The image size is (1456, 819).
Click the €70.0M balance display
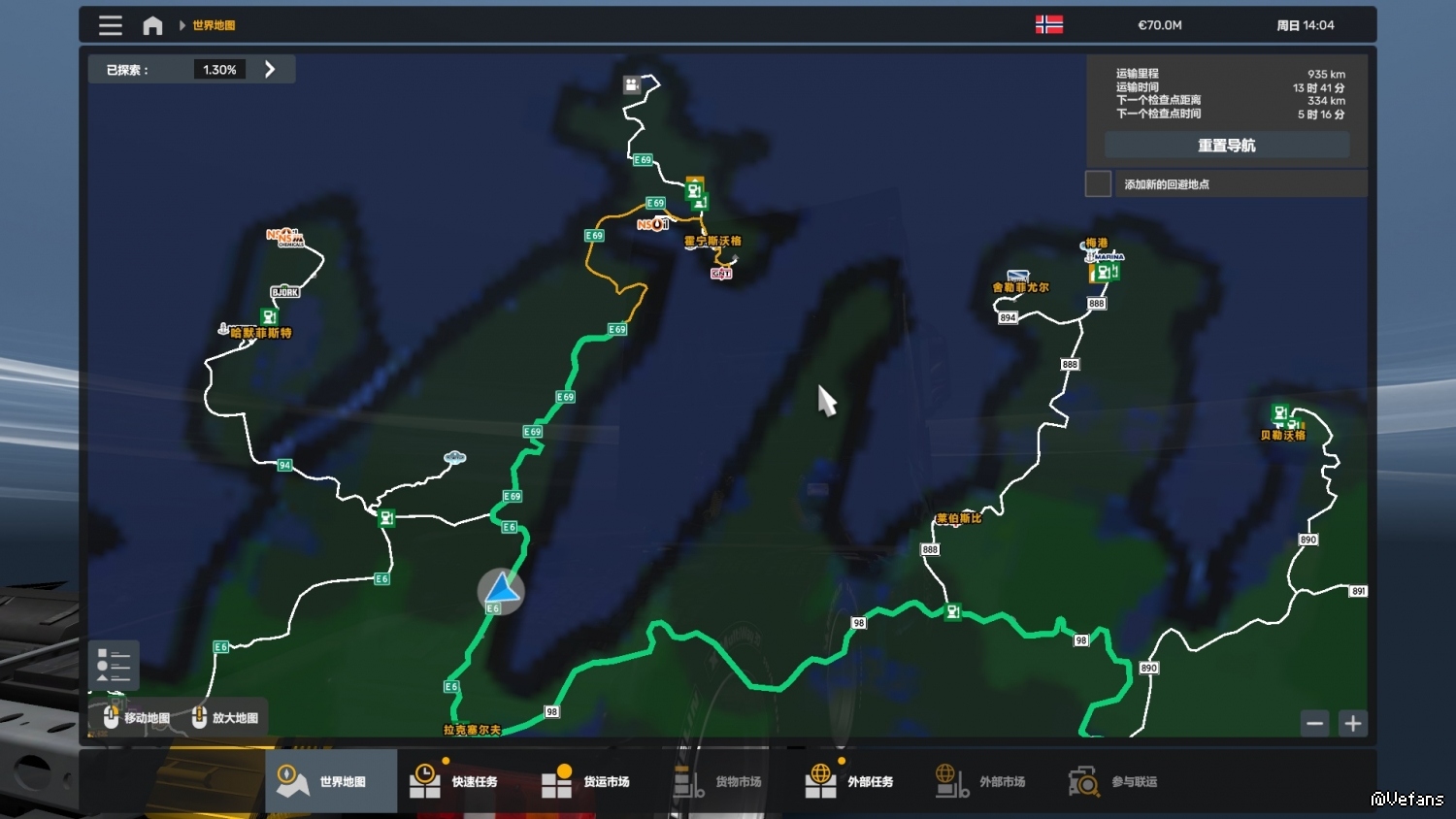1160,25
